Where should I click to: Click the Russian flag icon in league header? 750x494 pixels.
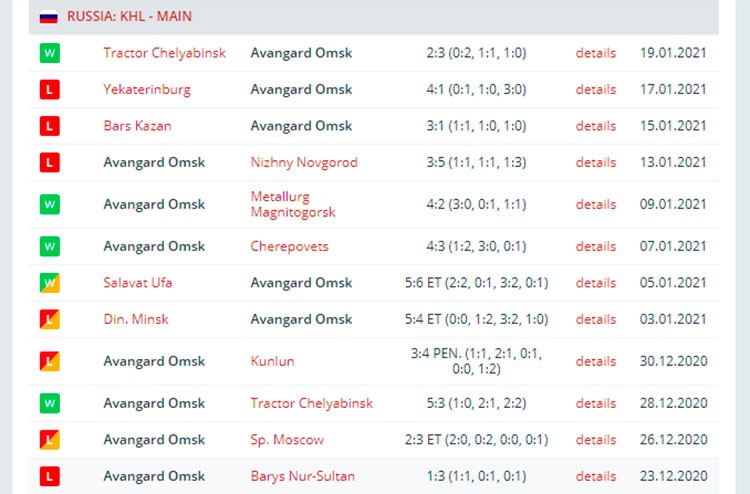[49, 17]
